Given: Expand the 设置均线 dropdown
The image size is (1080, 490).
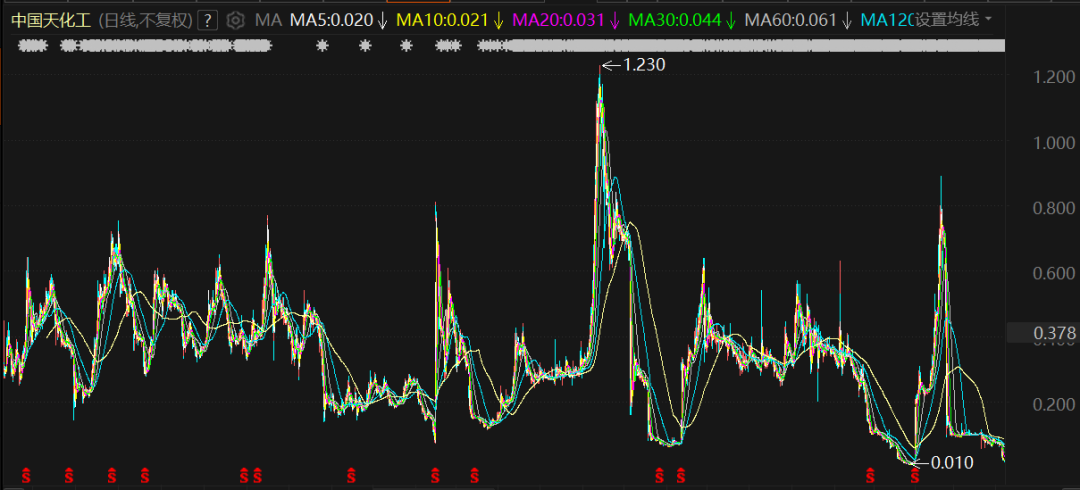Looking at the screenshot, I should pyautogui.click(x=953, y=19).
